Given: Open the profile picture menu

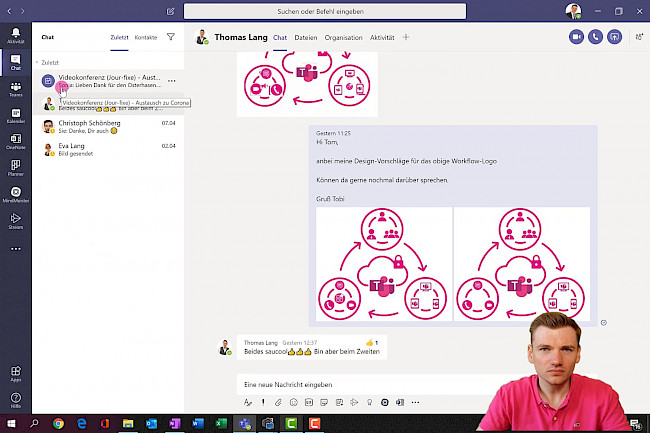Looking at the screenshot, I should click(573, 11).
